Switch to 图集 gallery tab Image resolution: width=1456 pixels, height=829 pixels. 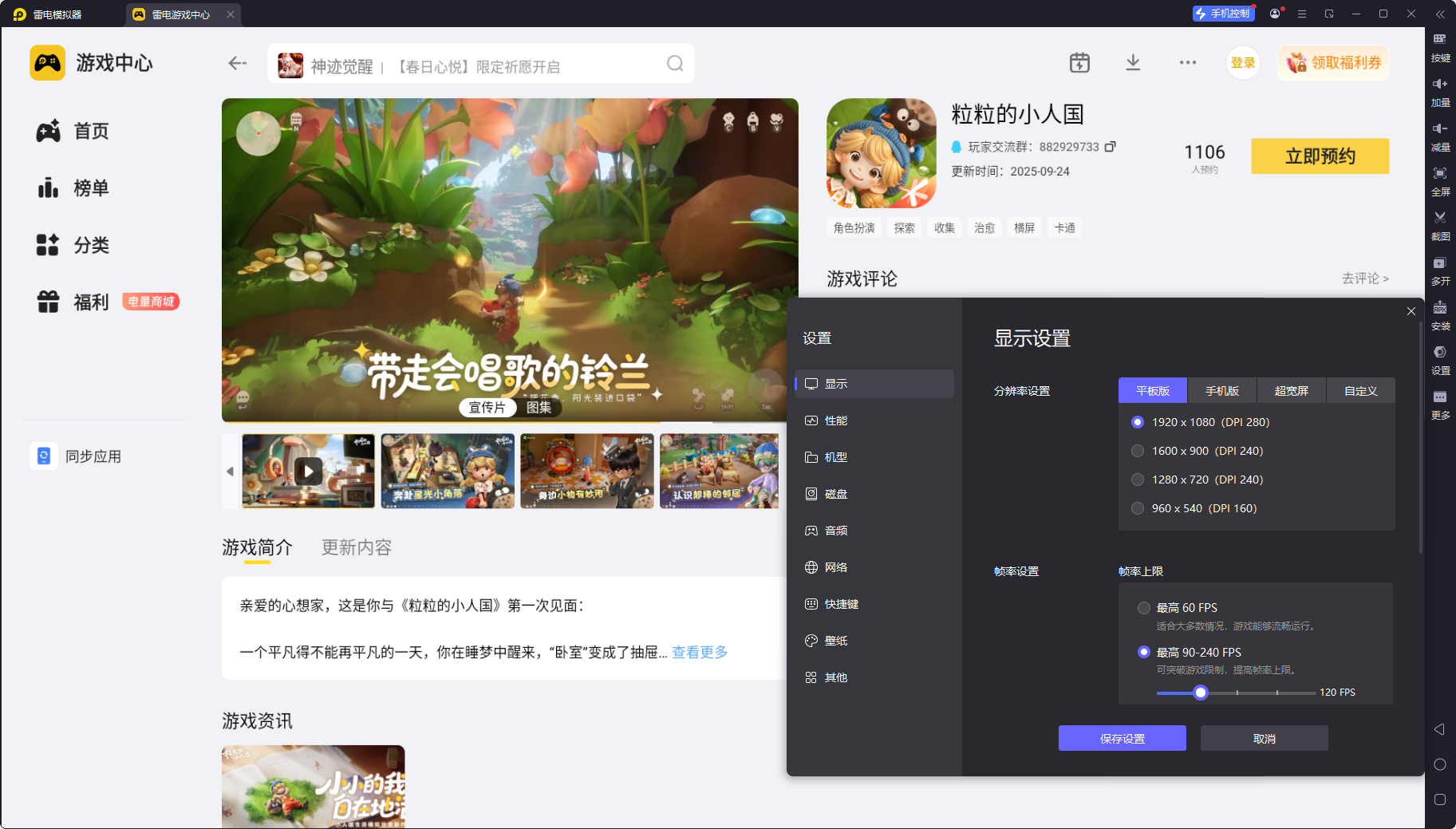click(539, 408)
